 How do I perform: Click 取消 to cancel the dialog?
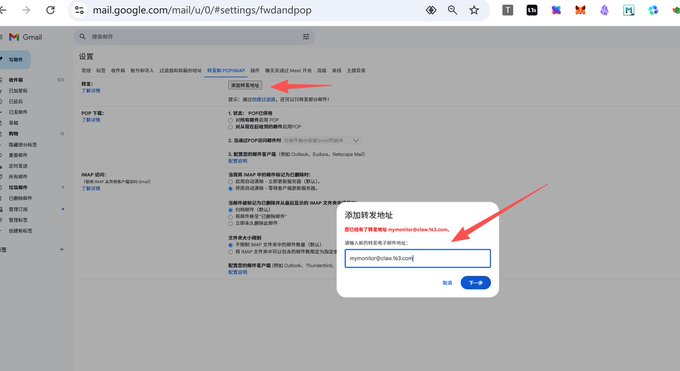tap(447, 283)
